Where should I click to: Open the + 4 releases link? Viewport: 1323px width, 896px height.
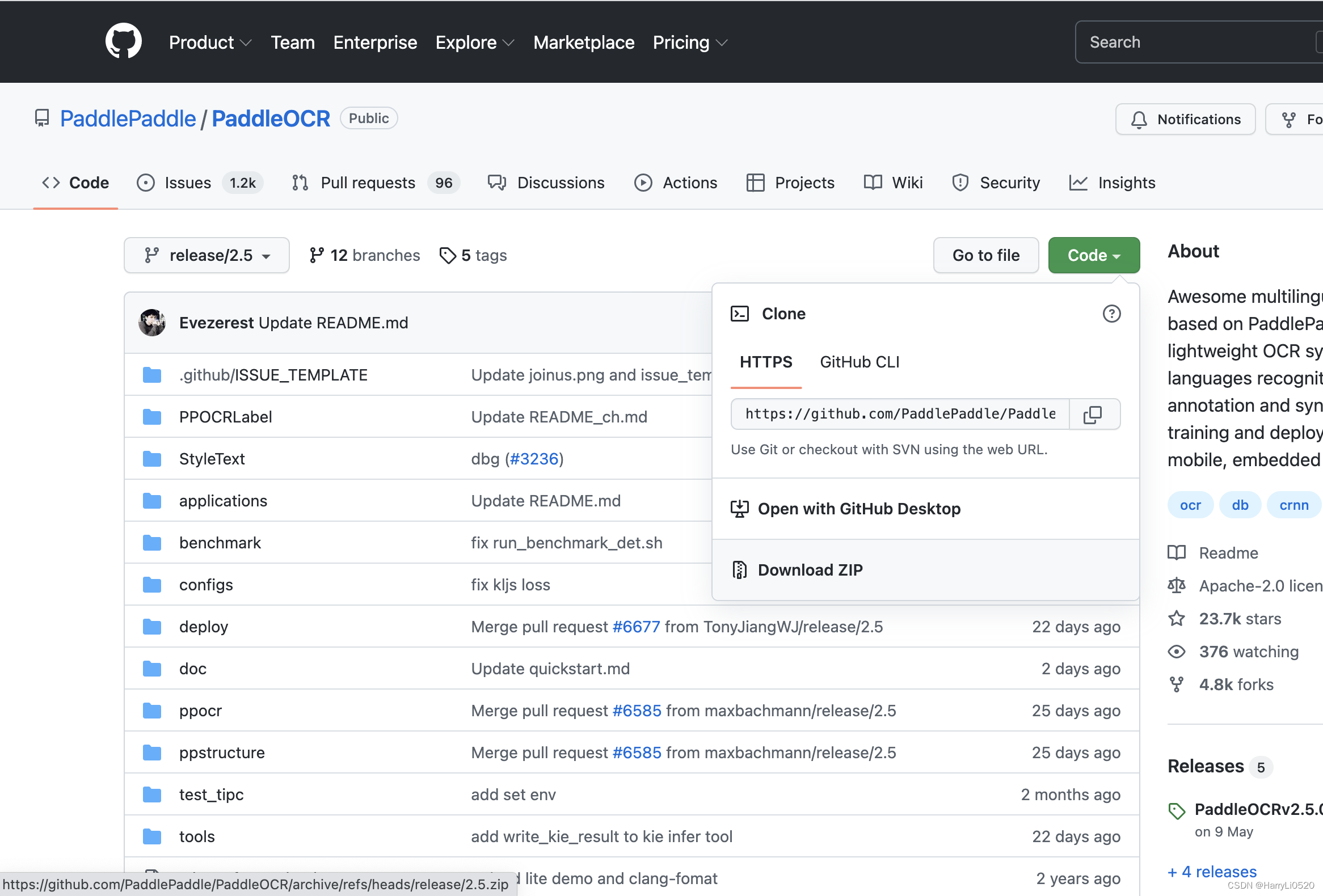1211,872
